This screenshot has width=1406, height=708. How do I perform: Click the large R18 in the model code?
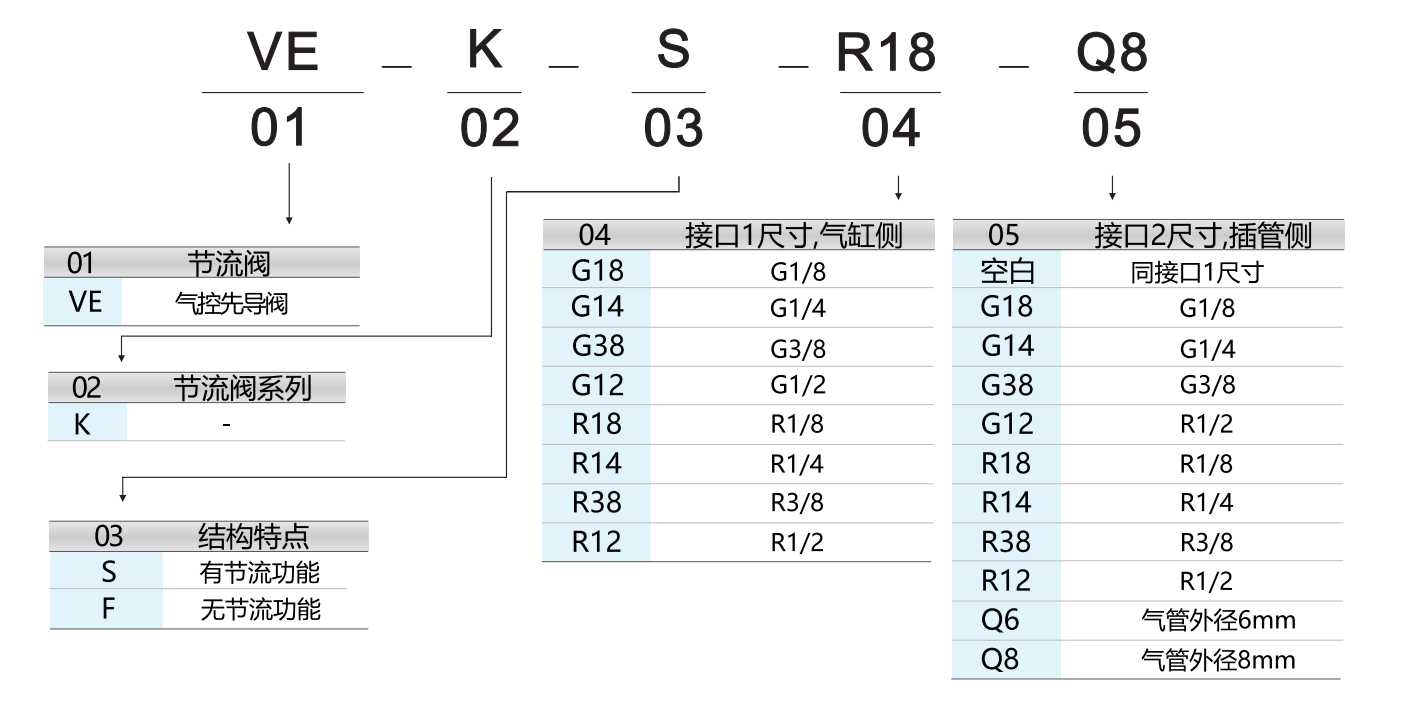pos(886,52)
